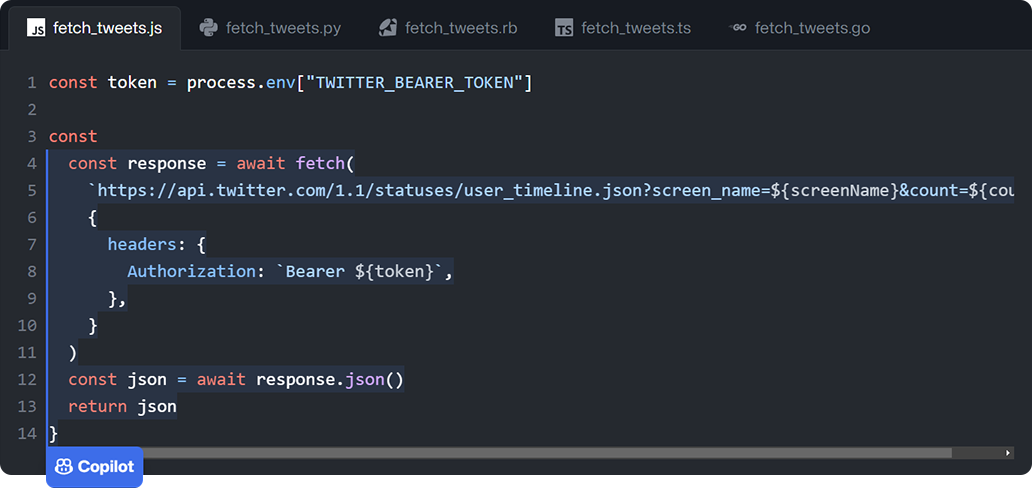This screenshot has height=488, width=1032.
Task: Click the `Bearer ${token}` template string
Action: (x=359, y=271)
